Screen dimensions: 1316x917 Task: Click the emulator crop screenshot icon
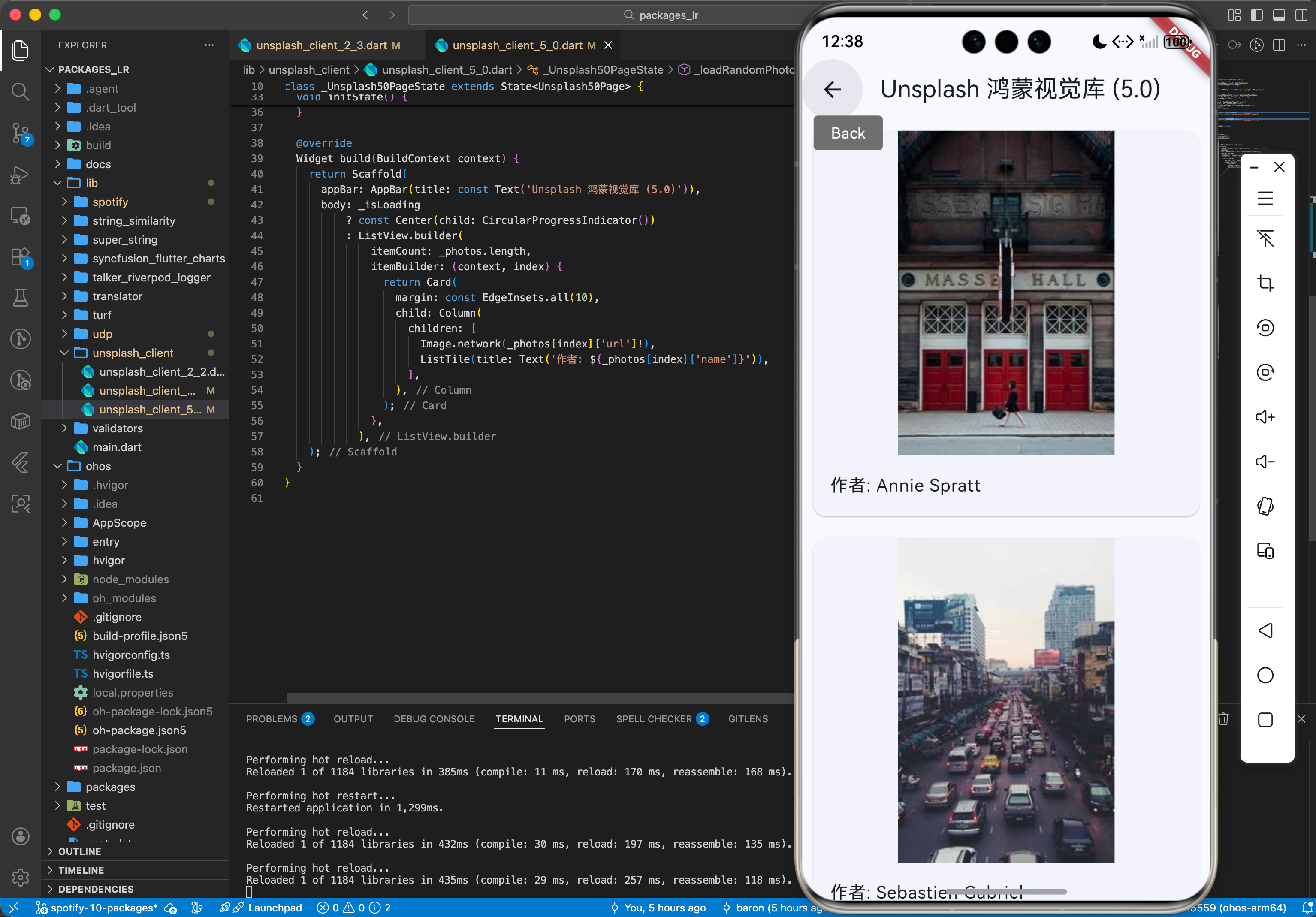1265,283
